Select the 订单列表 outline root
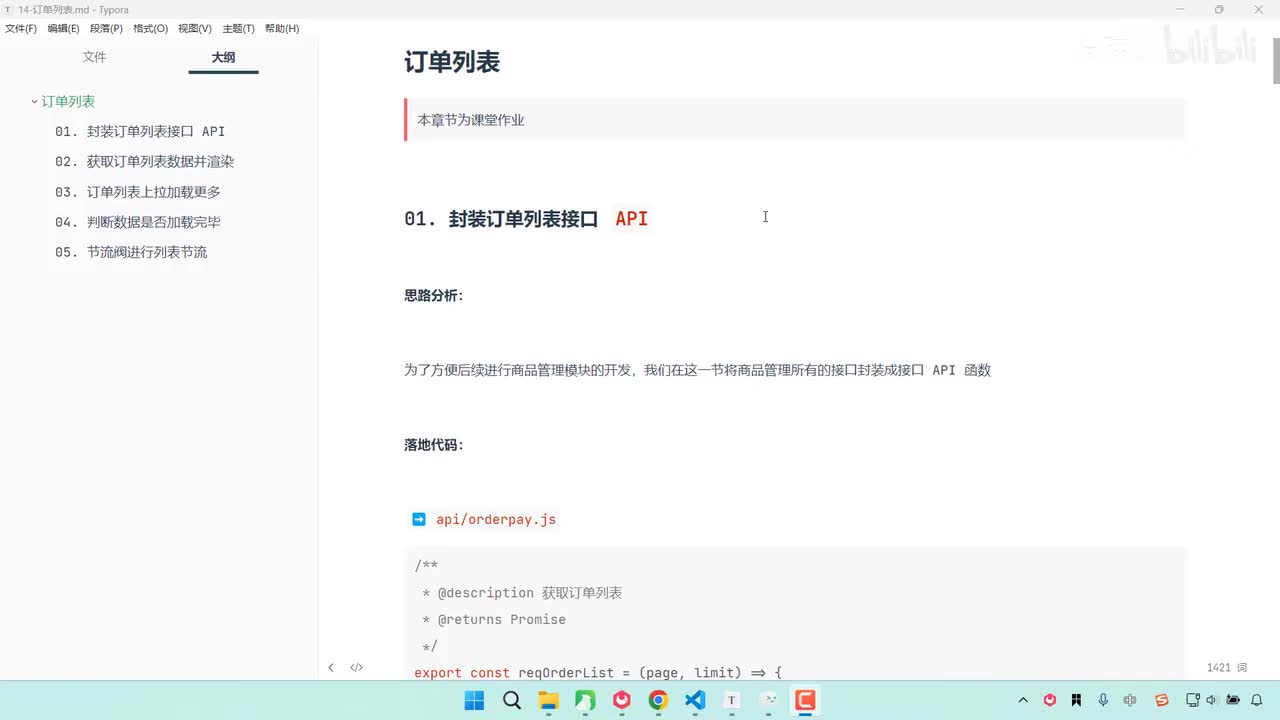The image size is (1280, 720). tap(68, 101)
